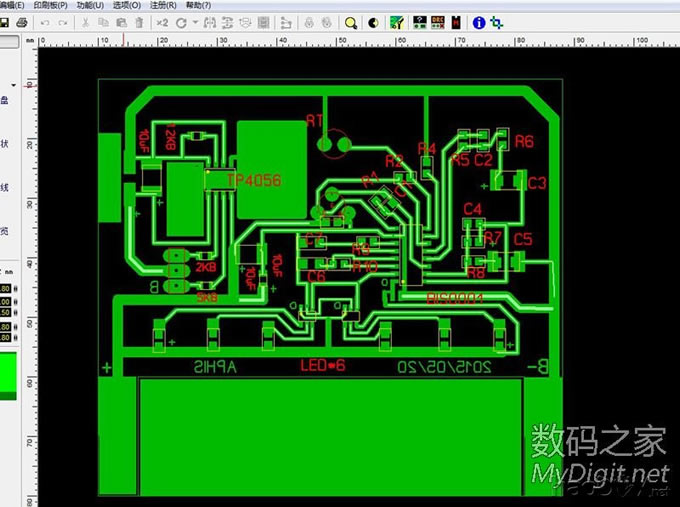680x507 pixels.
Task: Click stepper beside the first size field
Action: point(14,290)
